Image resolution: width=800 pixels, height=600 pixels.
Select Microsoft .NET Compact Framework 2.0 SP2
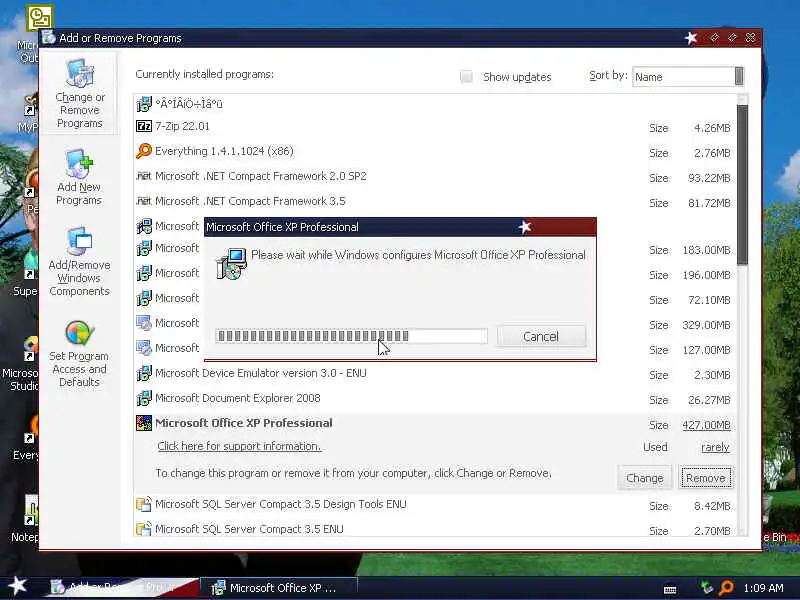tap(261, 176)
